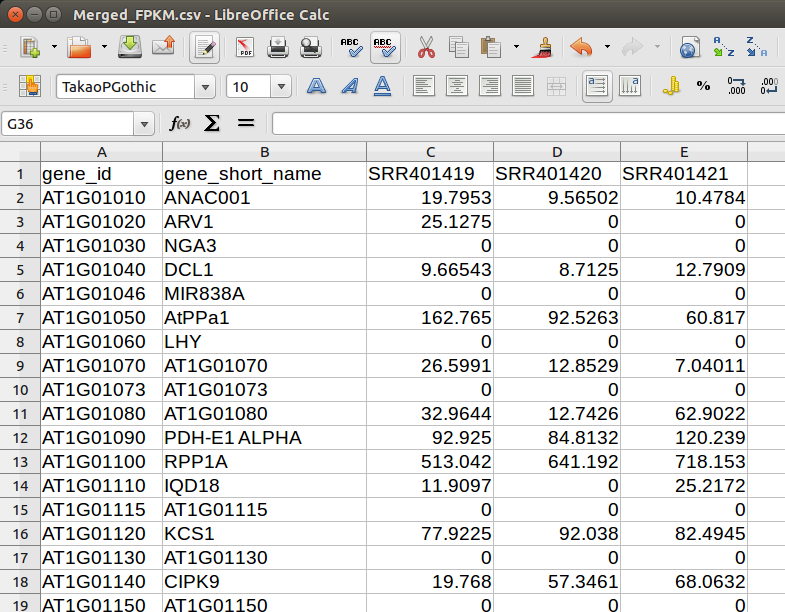Image resolution: width=785 pixels, height=612 pixels.
Task: Click the Open file folder icon
Action: (x=80, y=48)
